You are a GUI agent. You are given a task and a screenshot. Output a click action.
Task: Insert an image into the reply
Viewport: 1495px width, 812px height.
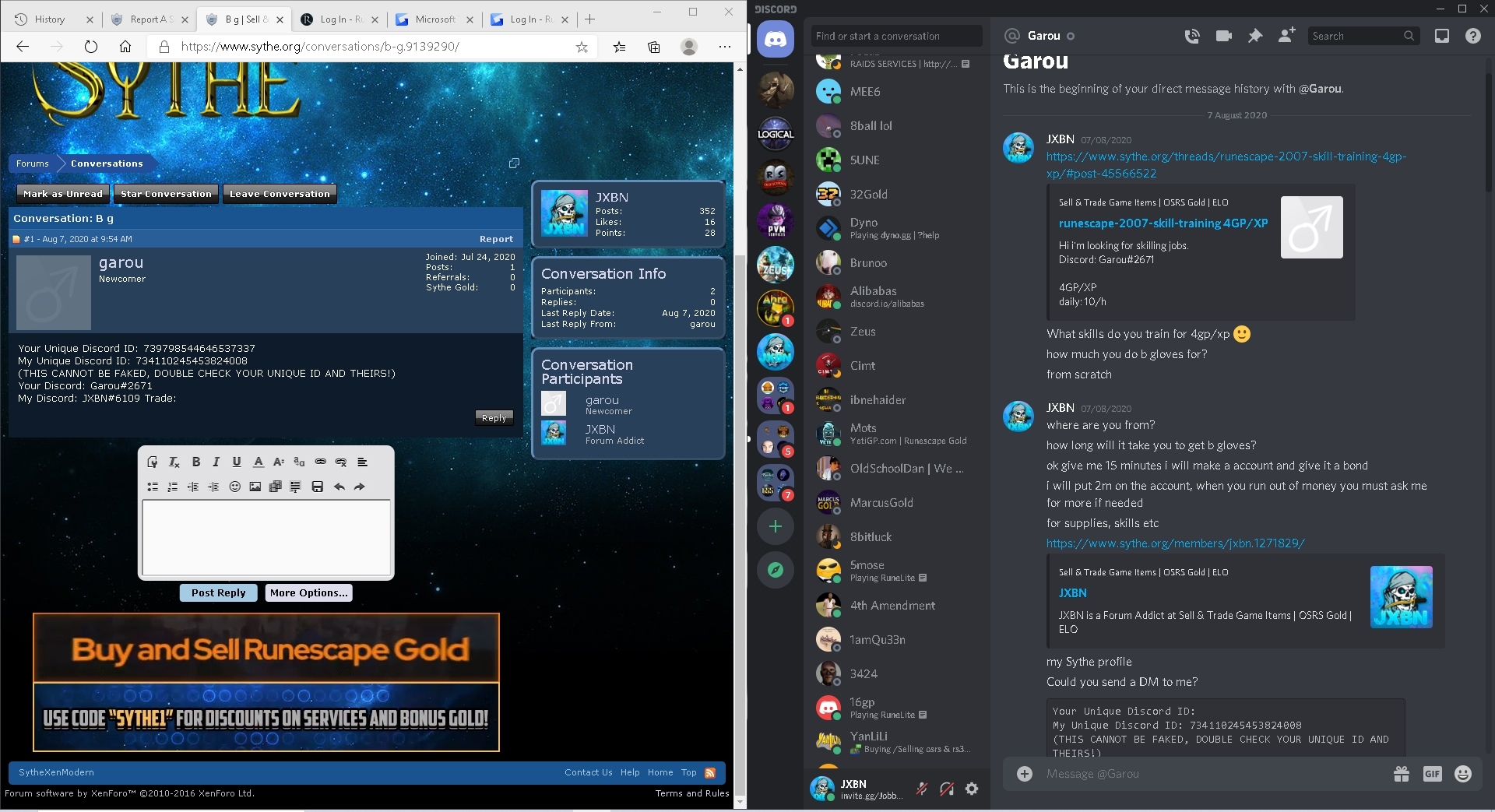pos(255,487)
